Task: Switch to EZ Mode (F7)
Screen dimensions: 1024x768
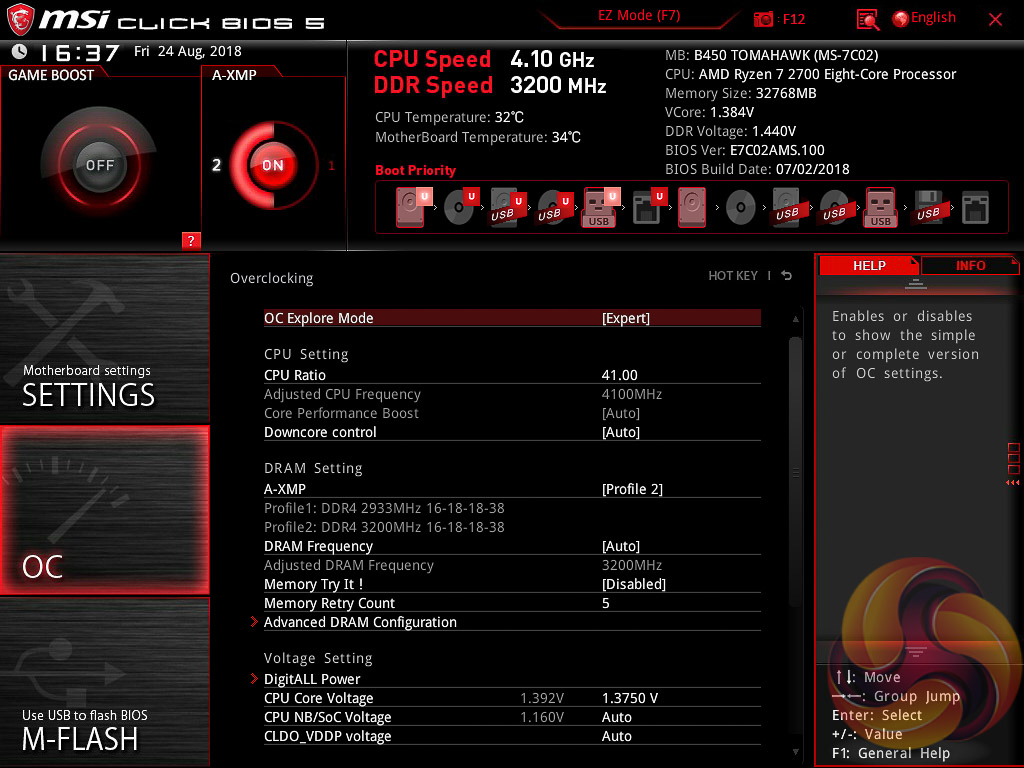Action: click(x=639, y=16)
